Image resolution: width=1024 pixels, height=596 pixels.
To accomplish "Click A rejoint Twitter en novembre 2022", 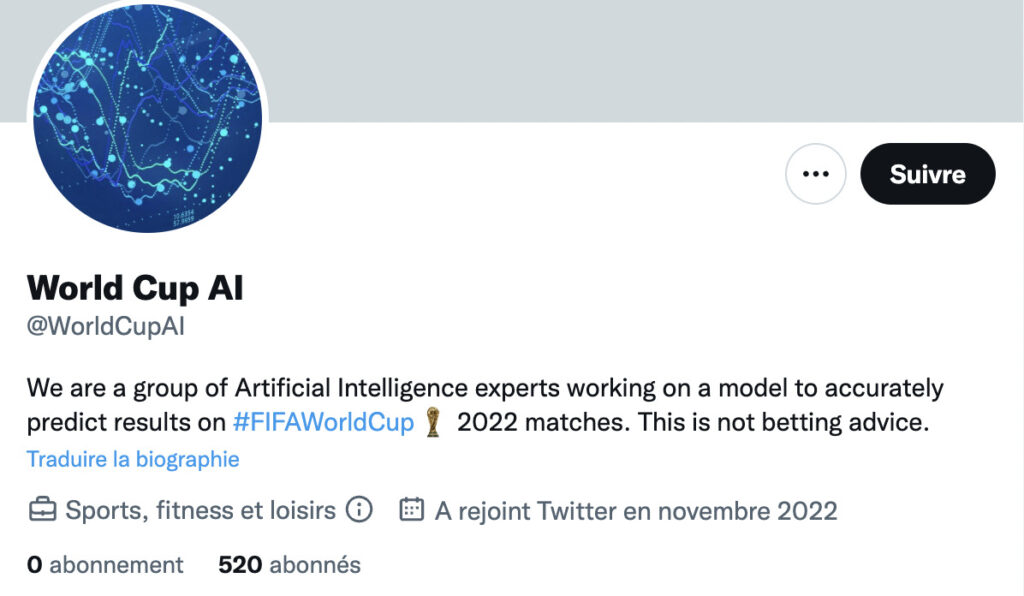I will click(636, 510).
